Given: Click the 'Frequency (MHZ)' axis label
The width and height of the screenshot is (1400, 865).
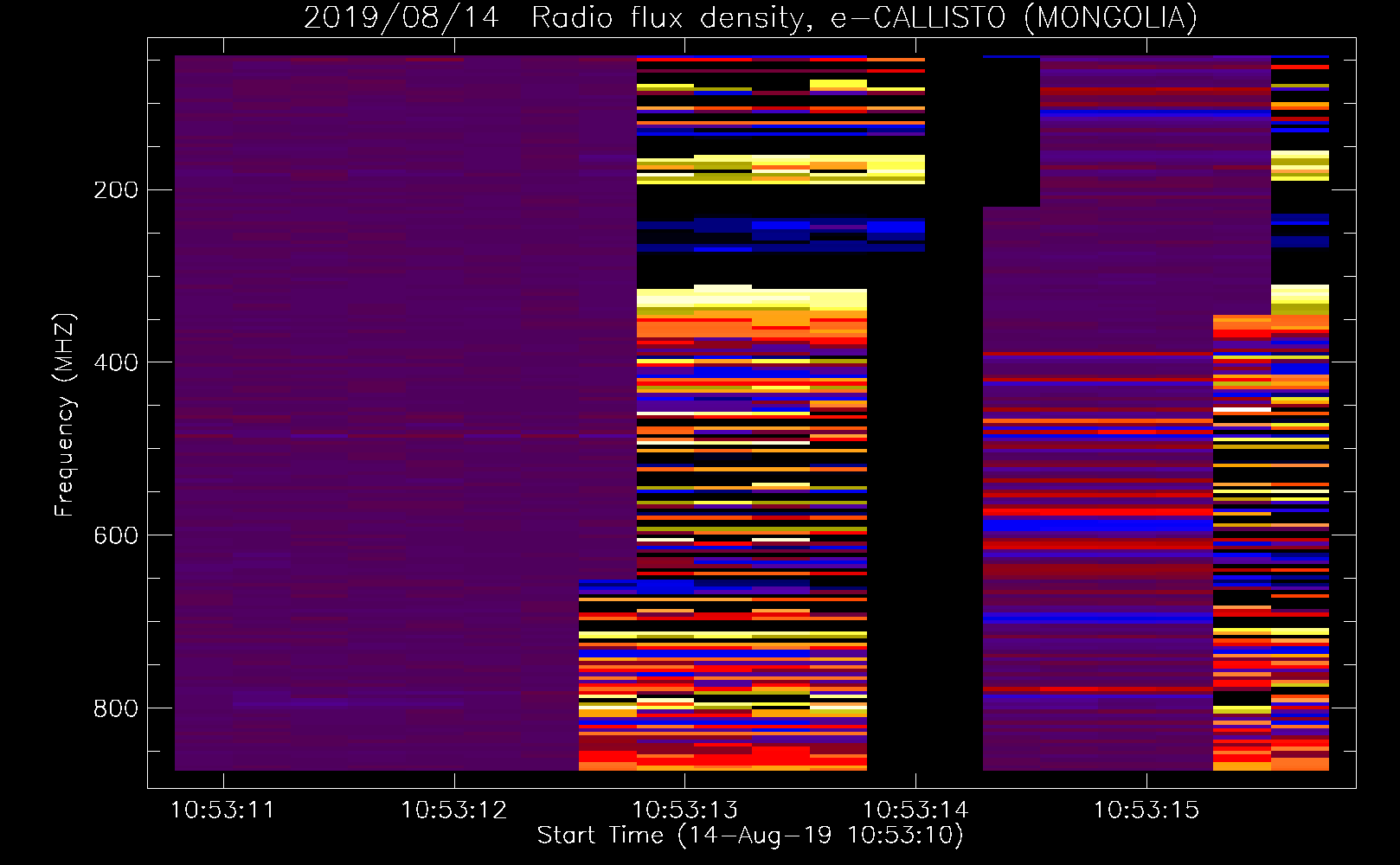Looking at the screenshot, I should (65, 415).
